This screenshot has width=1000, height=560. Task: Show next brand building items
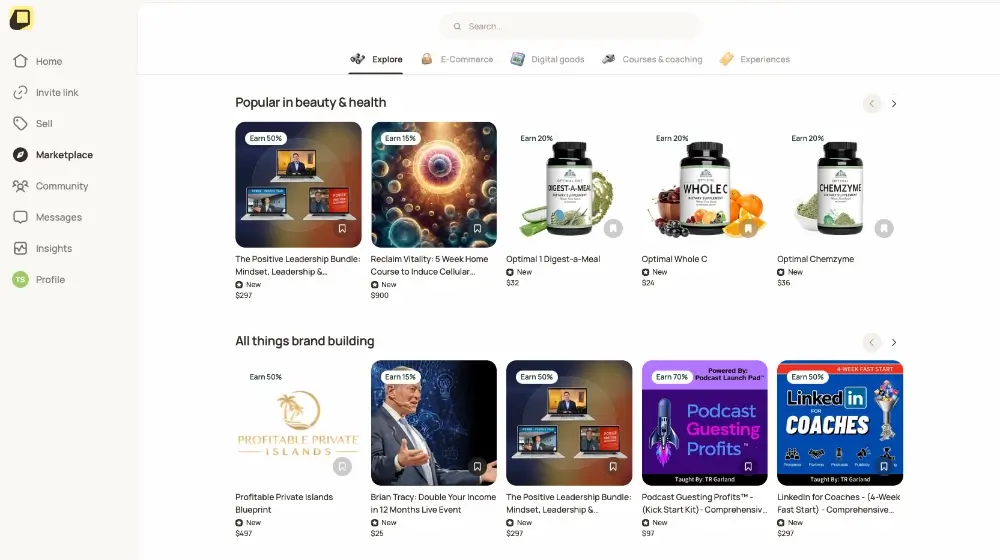pyautogui.click(x=893, y=343)
